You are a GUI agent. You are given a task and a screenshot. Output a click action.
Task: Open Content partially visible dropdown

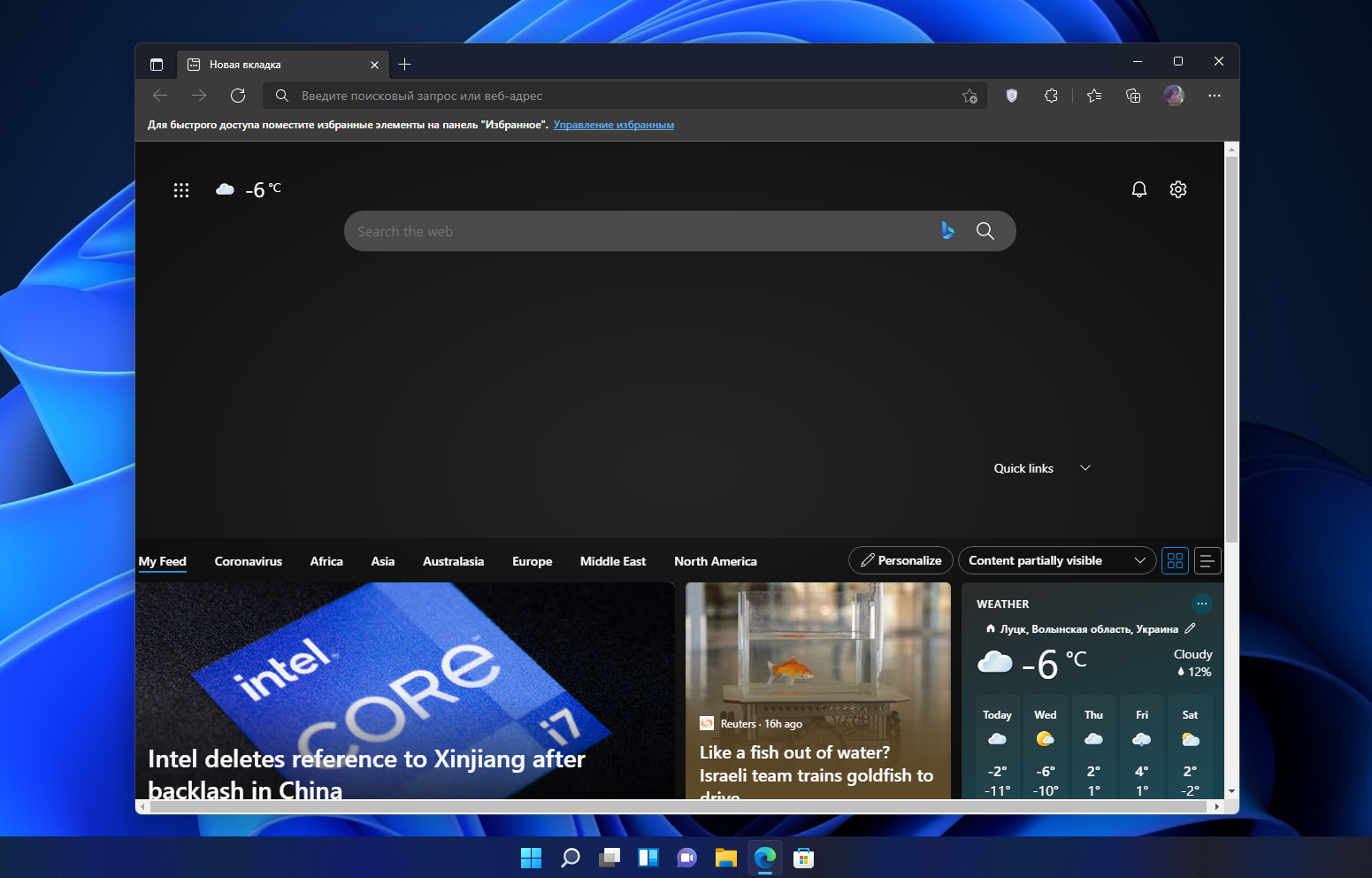click(1057, 560)
